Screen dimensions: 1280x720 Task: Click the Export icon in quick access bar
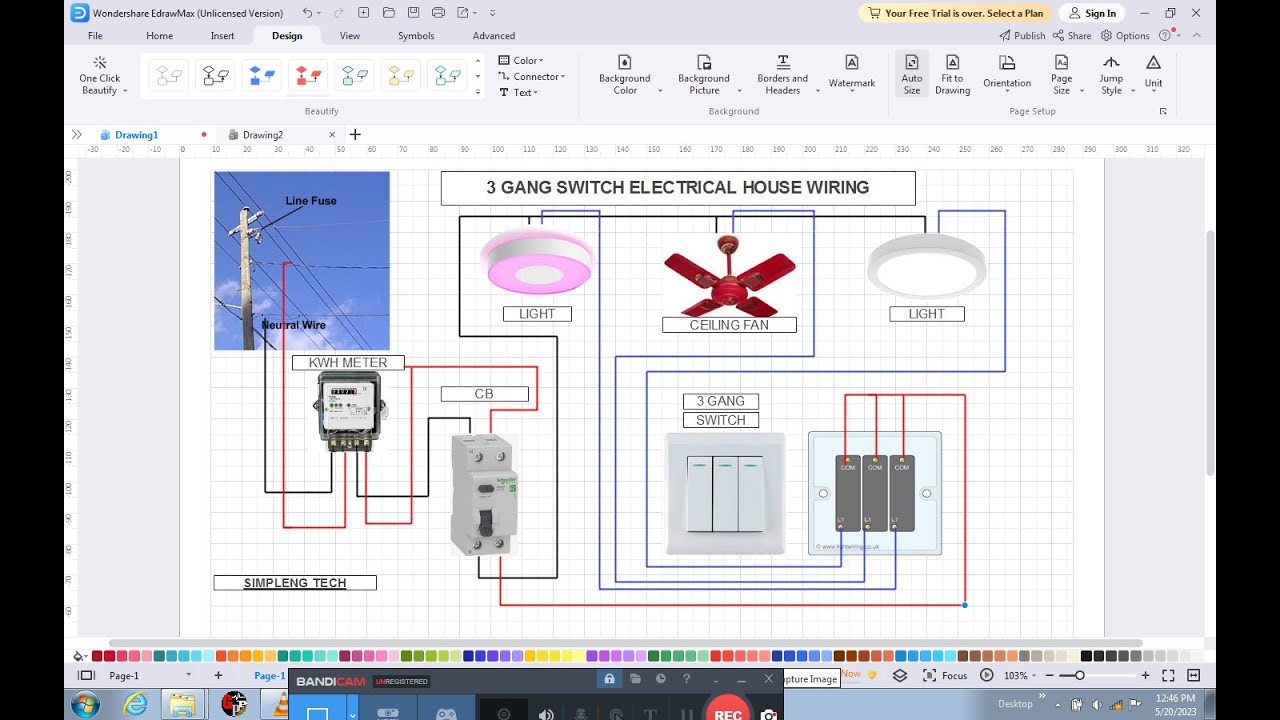click(464, 13)
